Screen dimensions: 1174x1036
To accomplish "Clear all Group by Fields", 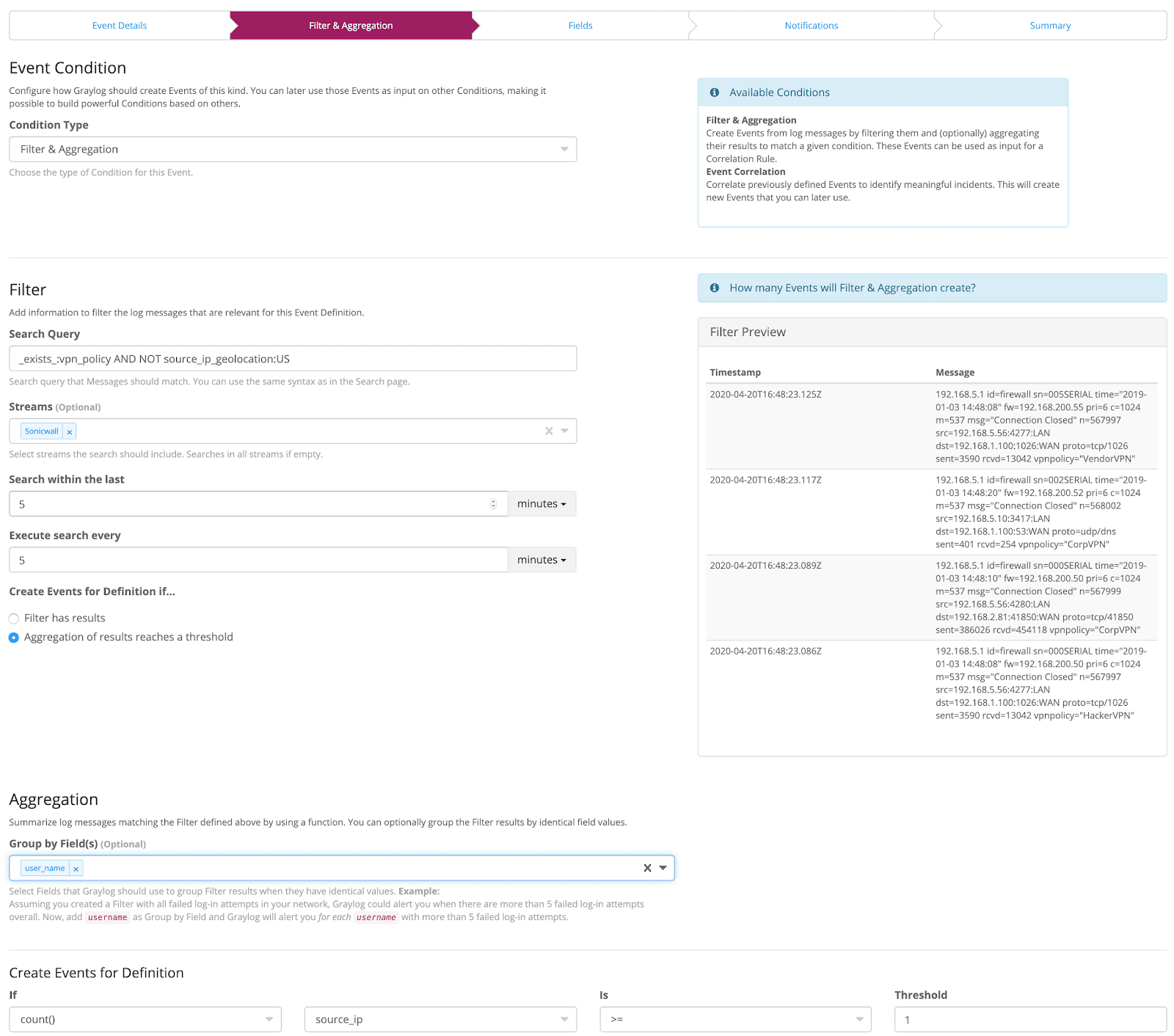I will tap(647, 868).
